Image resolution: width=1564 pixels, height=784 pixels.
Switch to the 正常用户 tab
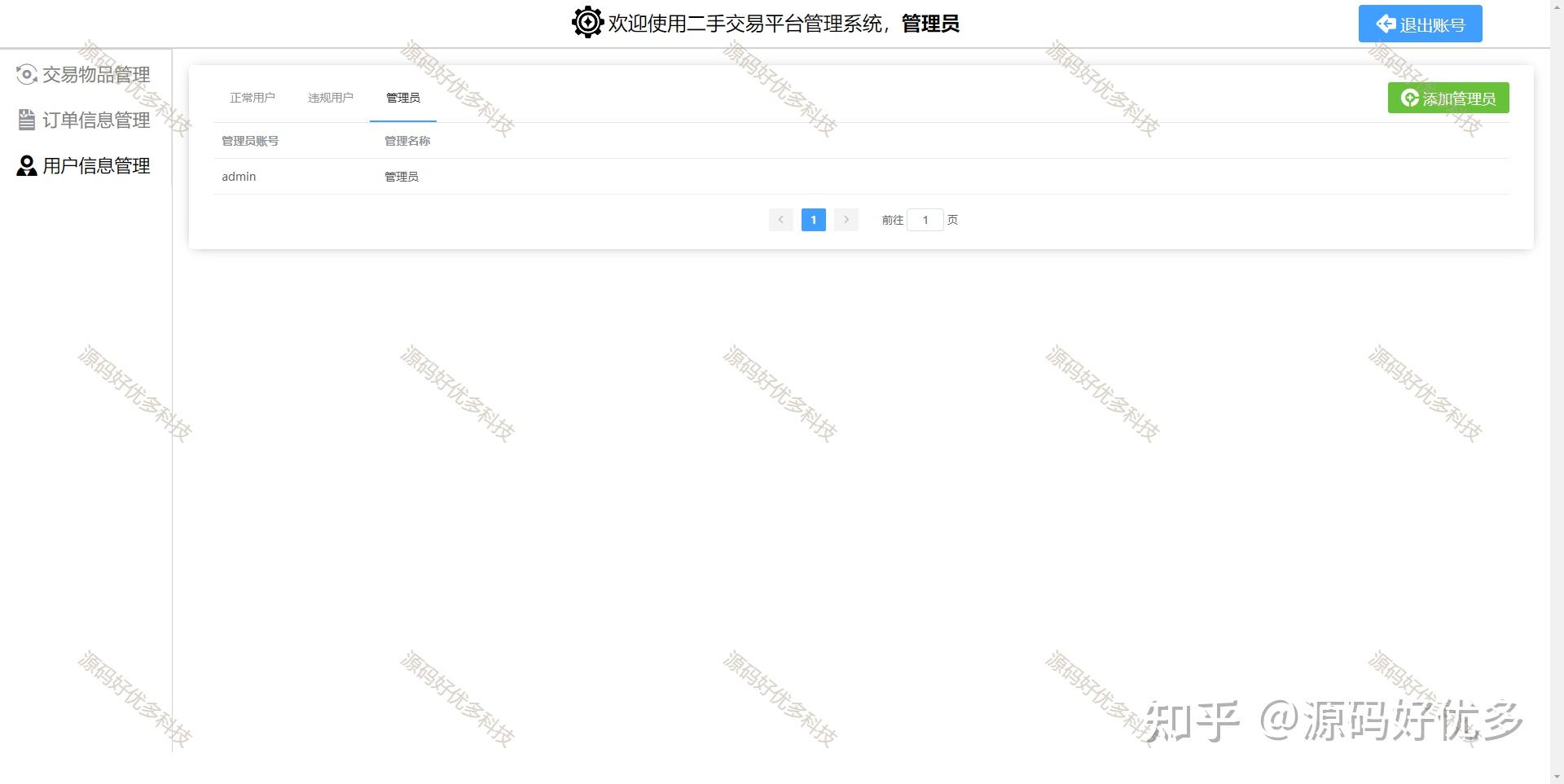[253, 98]
